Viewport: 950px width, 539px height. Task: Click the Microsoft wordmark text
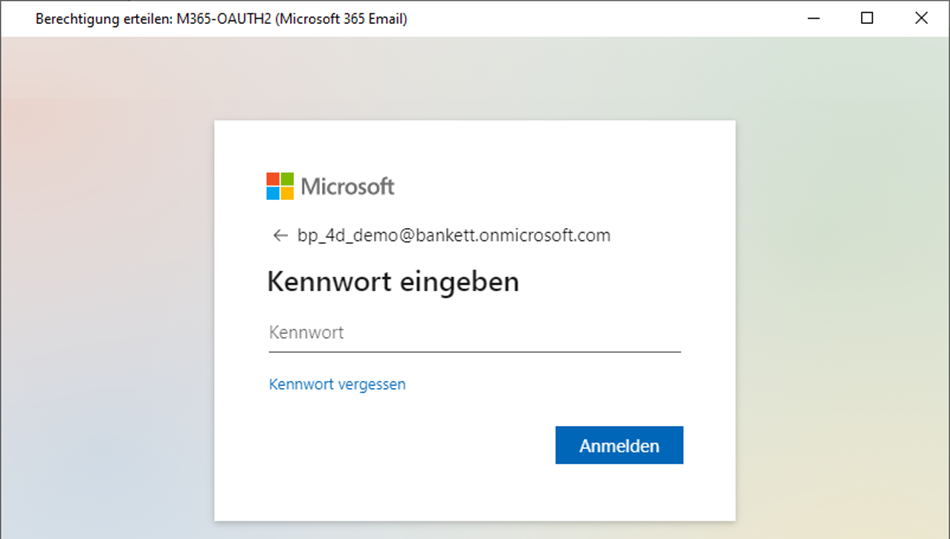tap(347, 187)
